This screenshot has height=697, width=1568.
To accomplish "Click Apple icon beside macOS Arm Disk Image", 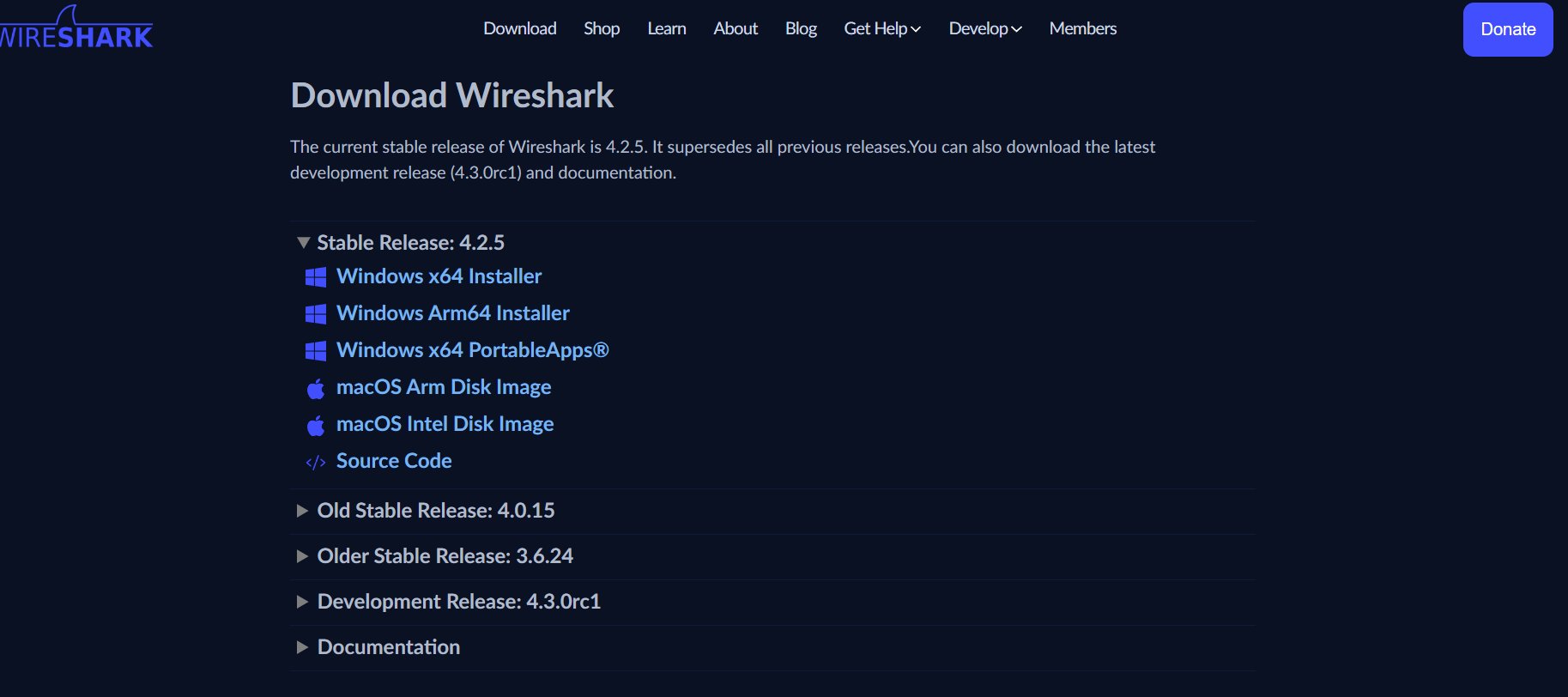I will point(316,389).
